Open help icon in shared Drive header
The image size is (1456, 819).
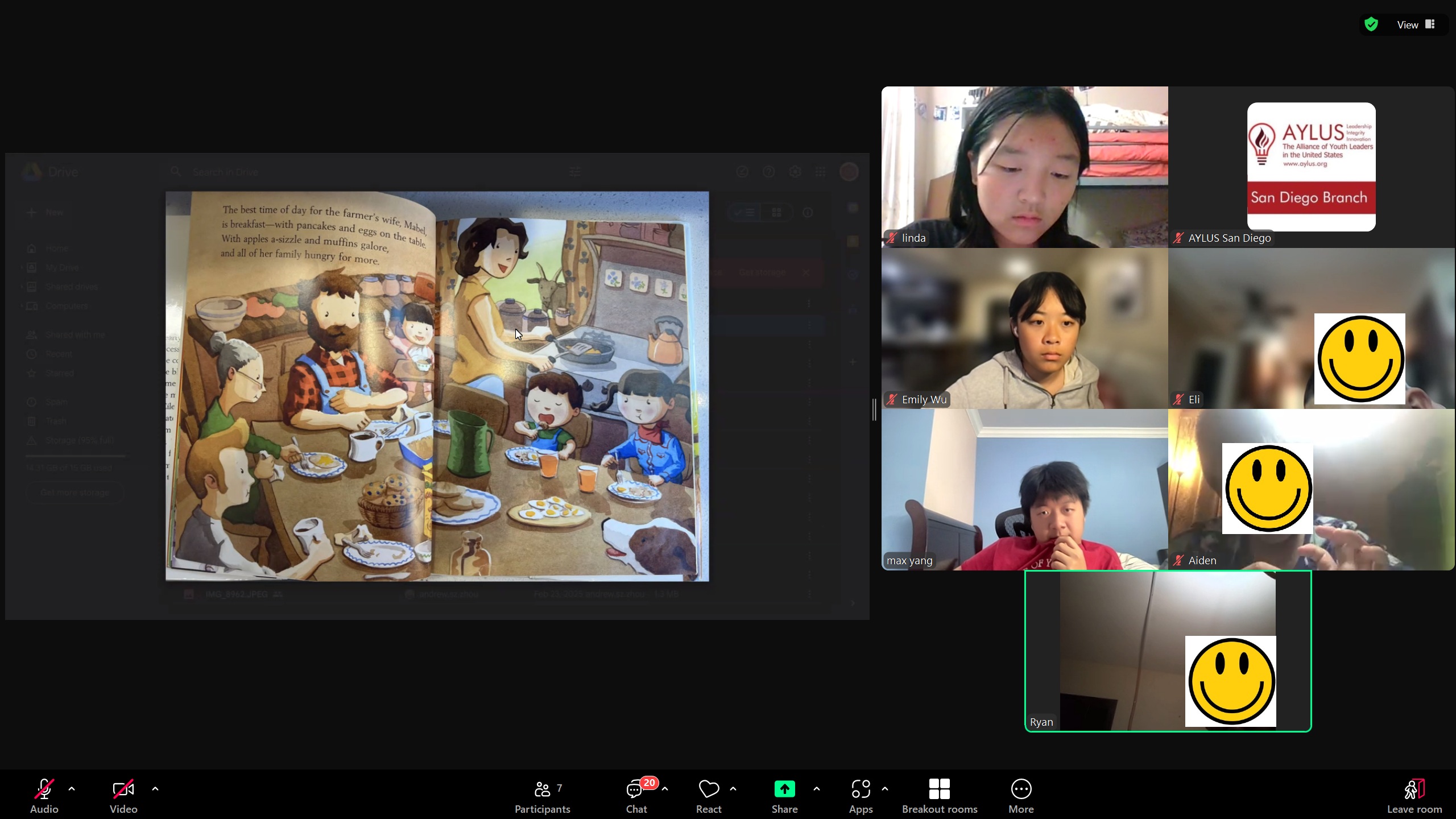[768, 172]
